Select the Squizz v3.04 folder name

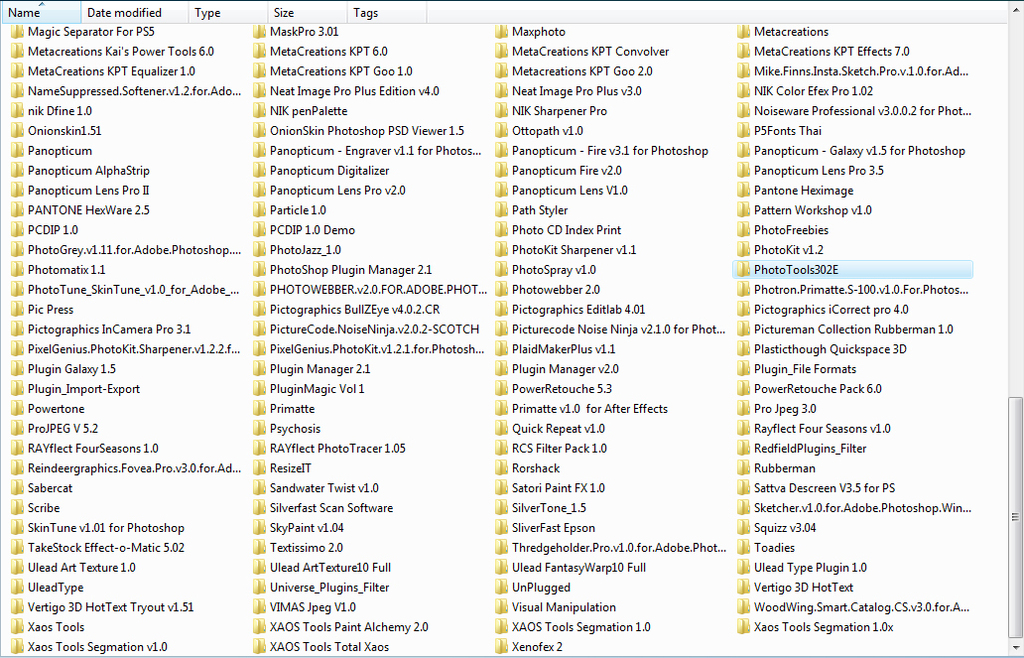(x=785, y=527)
